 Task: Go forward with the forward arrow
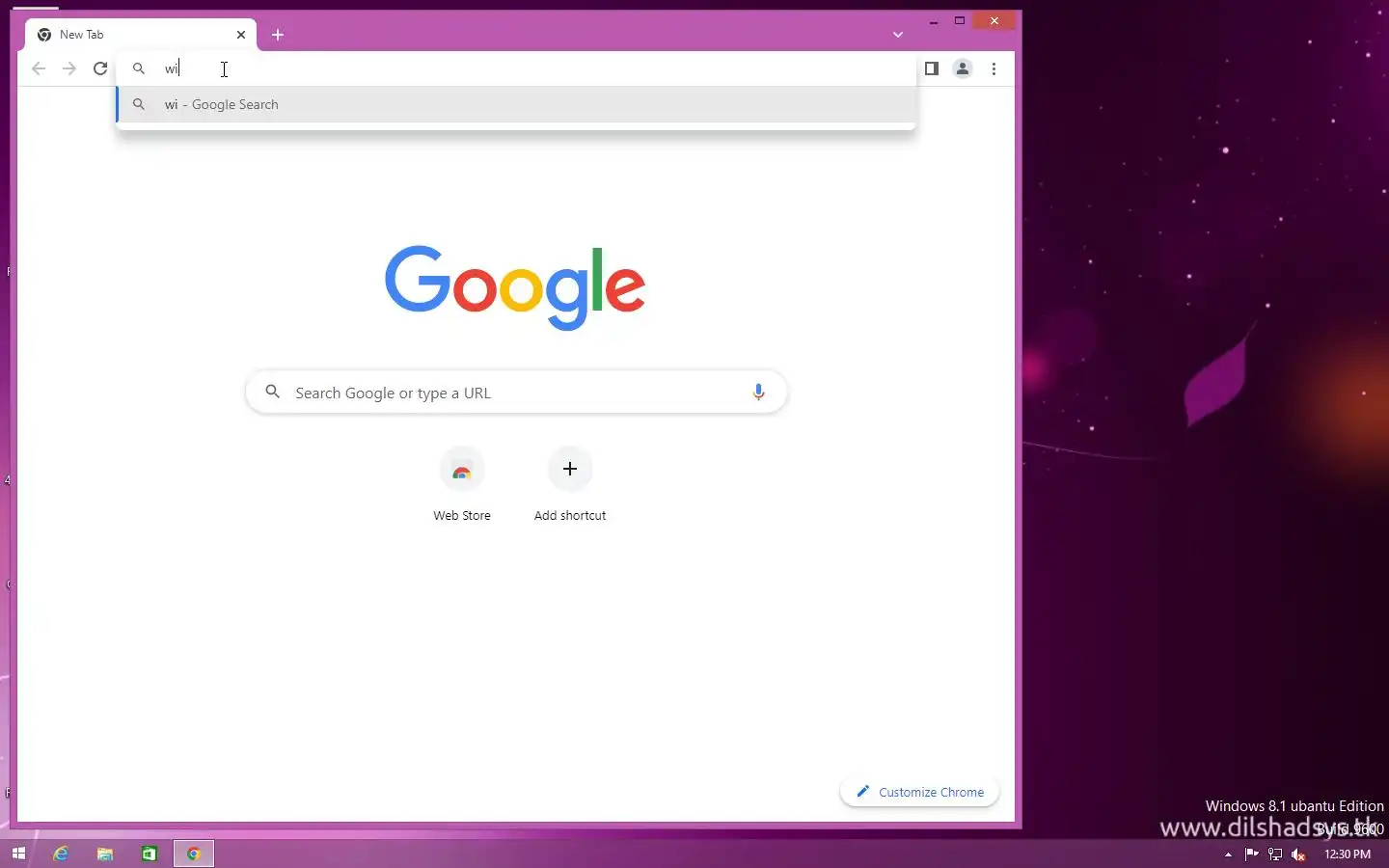(69, 68)
